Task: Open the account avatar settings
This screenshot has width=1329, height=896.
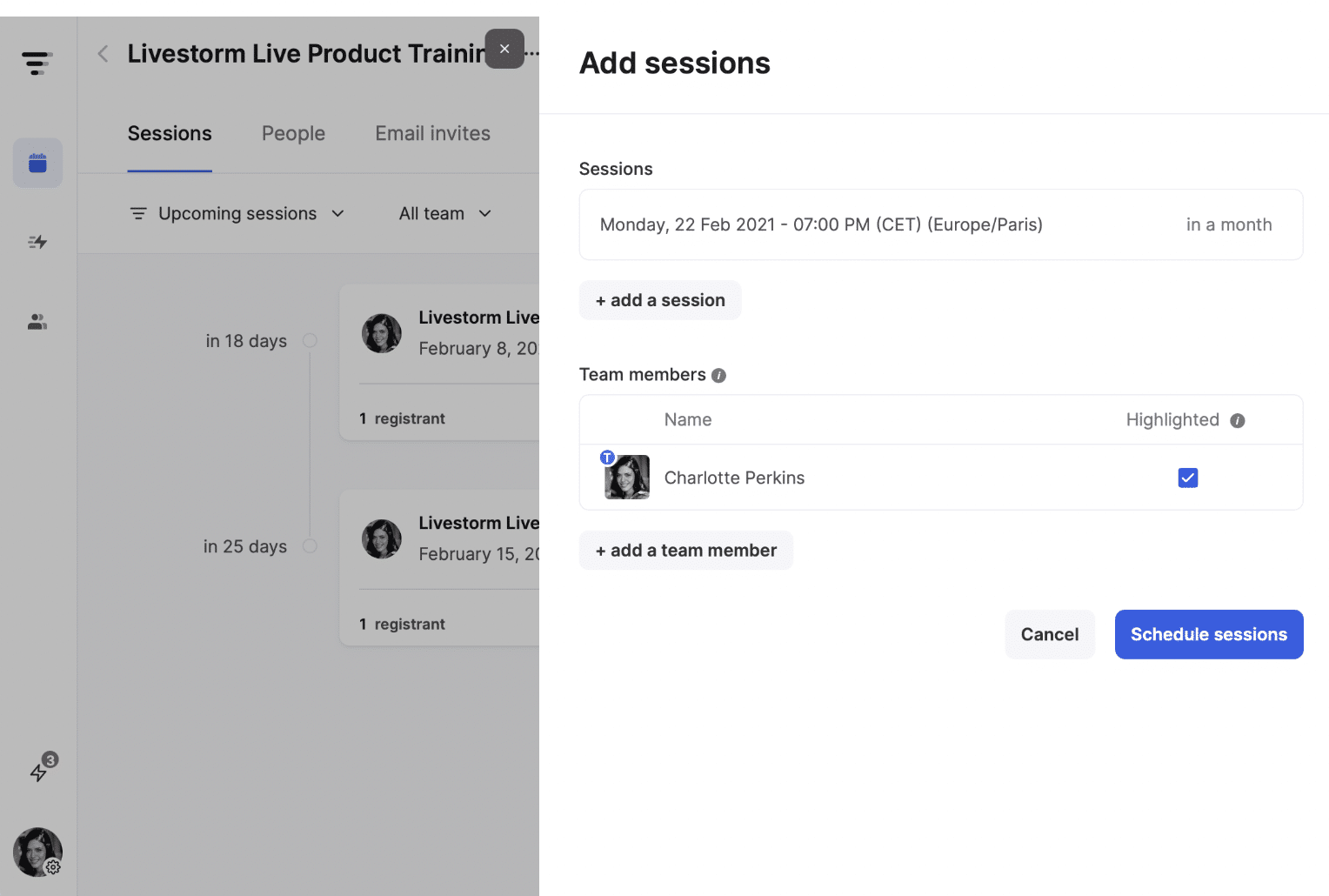Action: point(37,852)
